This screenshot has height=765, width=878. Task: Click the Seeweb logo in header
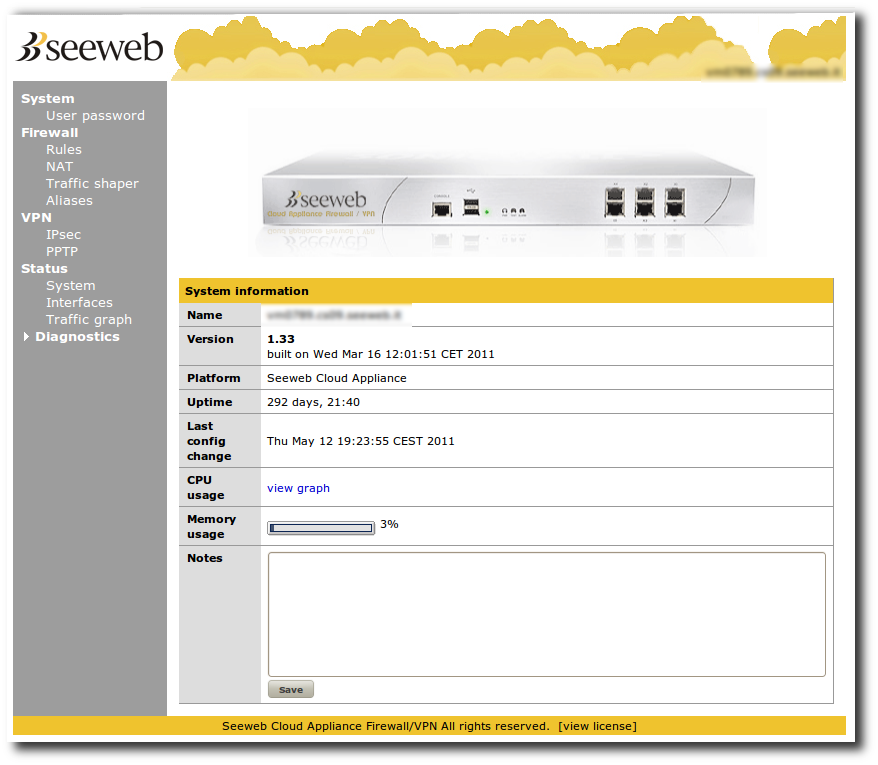[x=90, y=47]
